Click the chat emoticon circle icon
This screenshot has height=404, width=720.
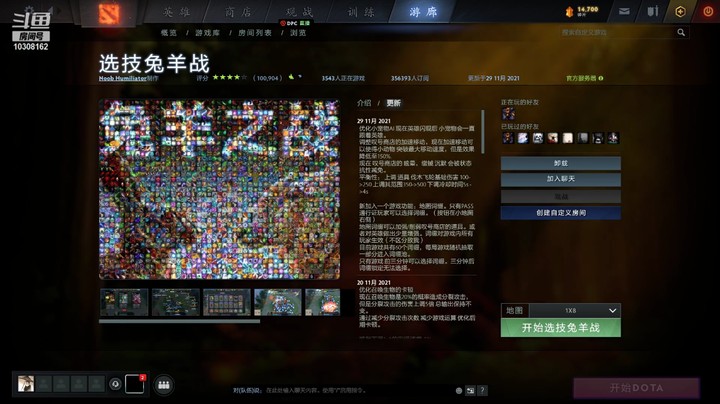459,391
